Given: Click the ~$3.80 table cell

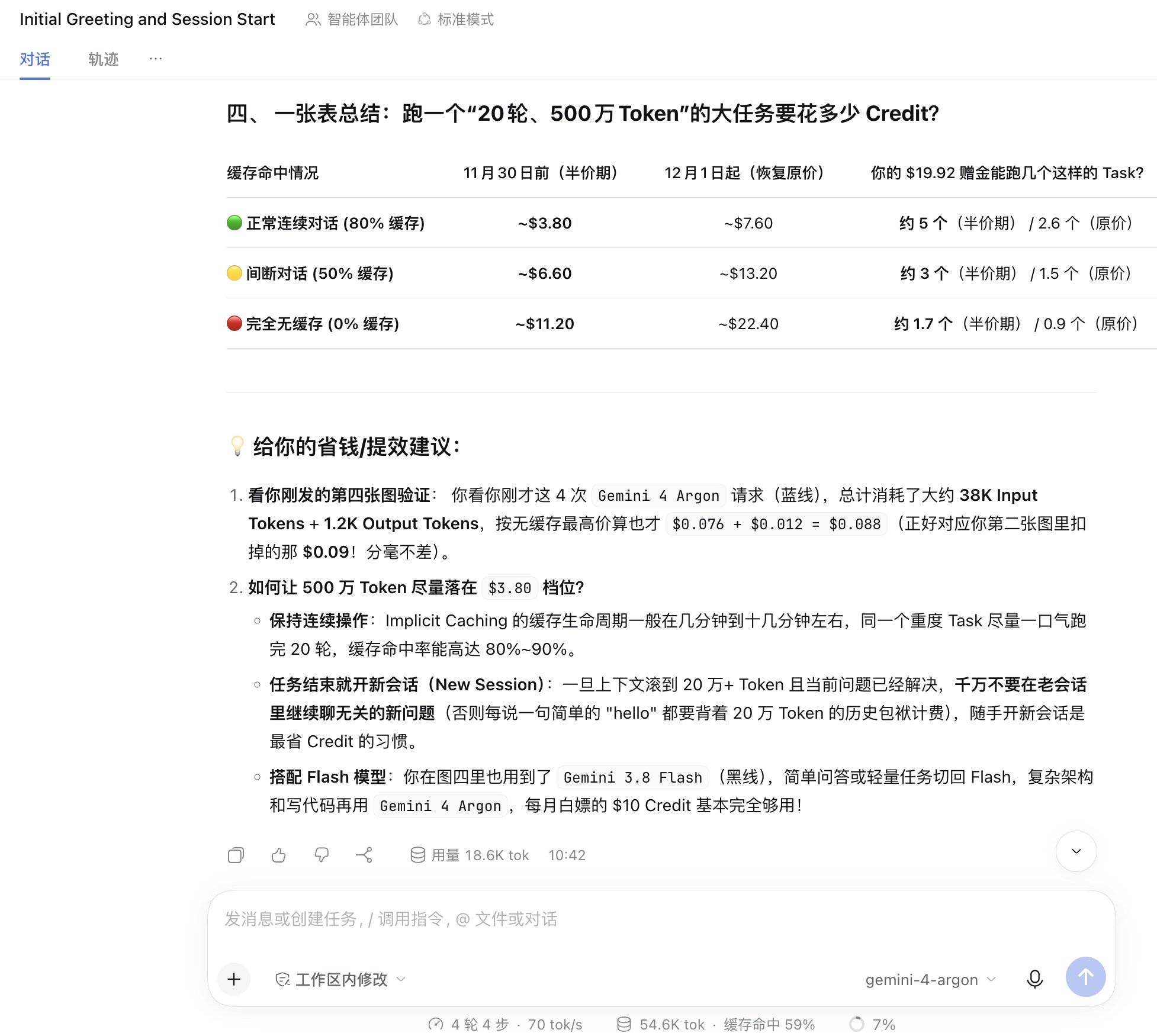Looking at the screenshot, I should [545, 223].
